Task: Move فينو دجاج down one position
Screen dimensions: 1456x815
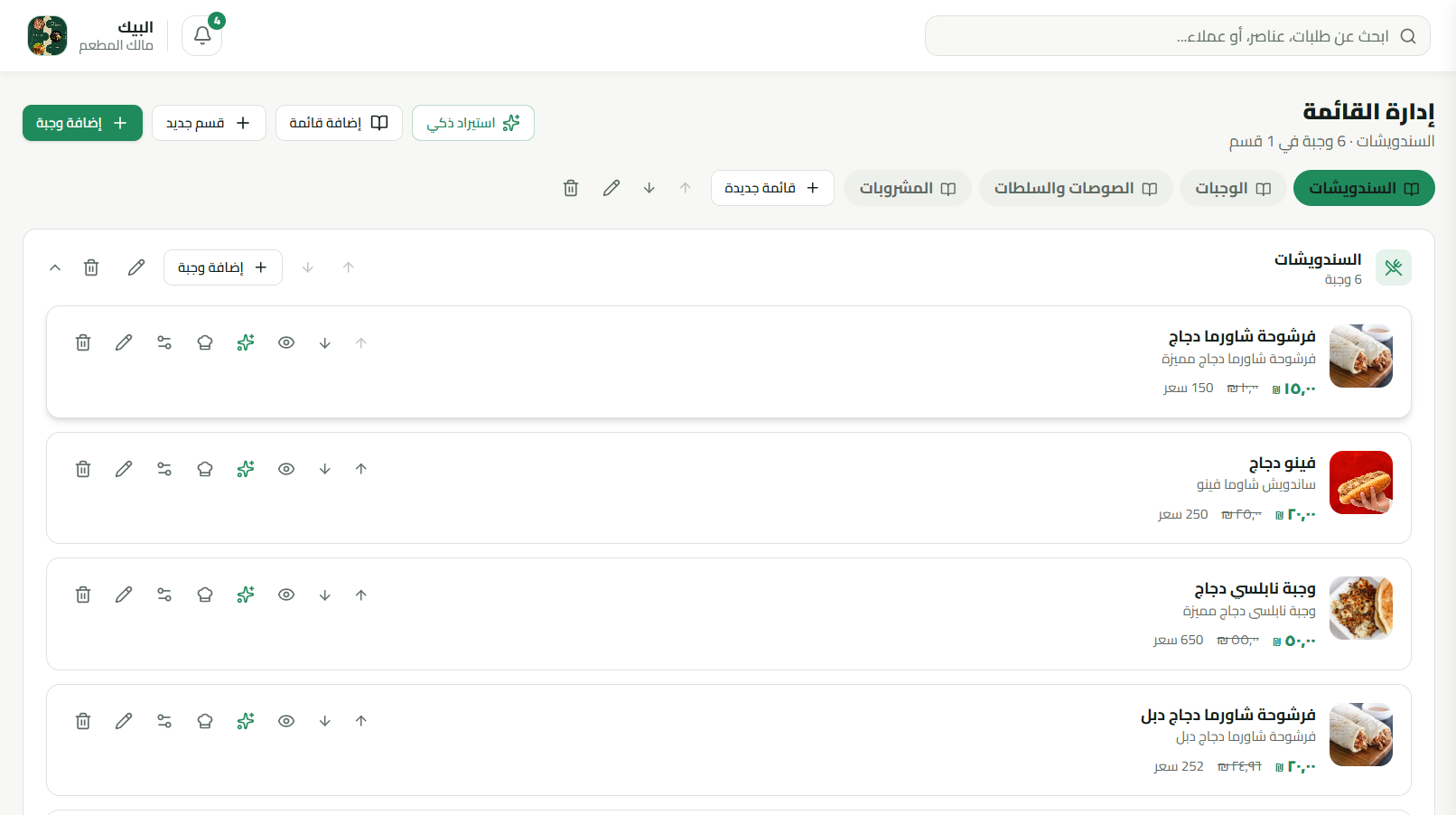Action: 325,469
